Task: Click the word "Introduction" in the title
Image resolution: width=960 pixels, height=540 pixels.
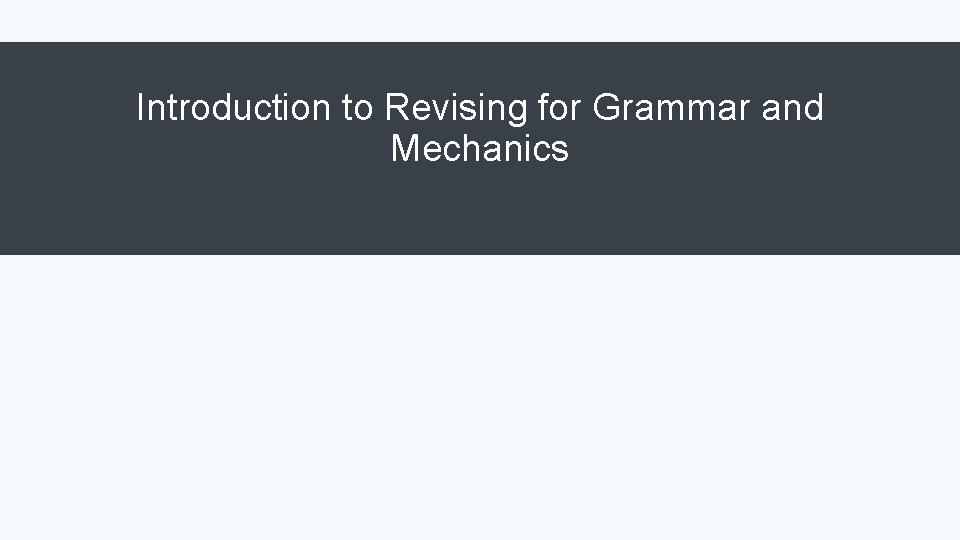Action: [234, 107]
